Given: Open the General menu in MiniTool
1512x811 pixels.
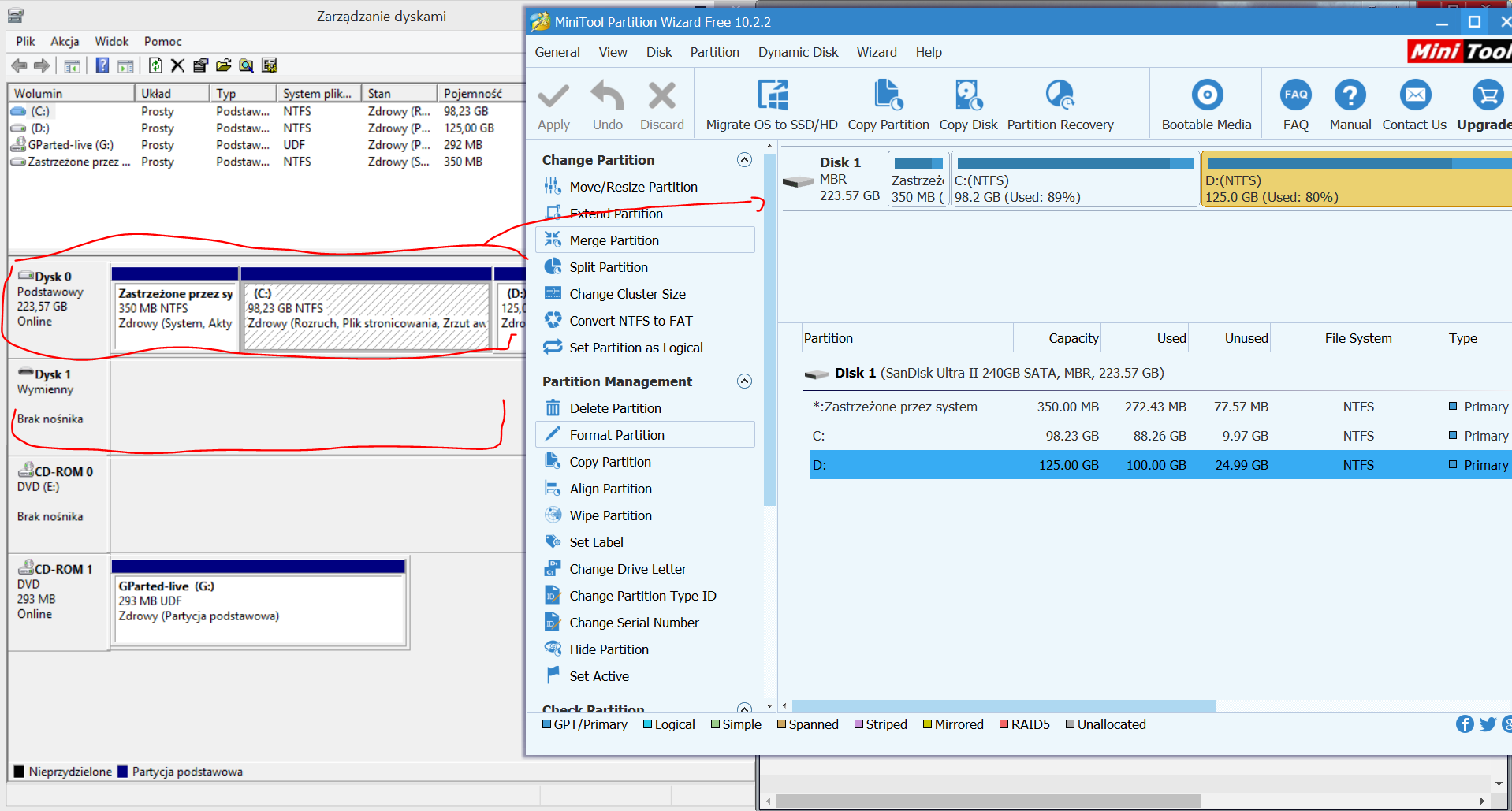Looking at the screenshot, I should coord(557,52).
